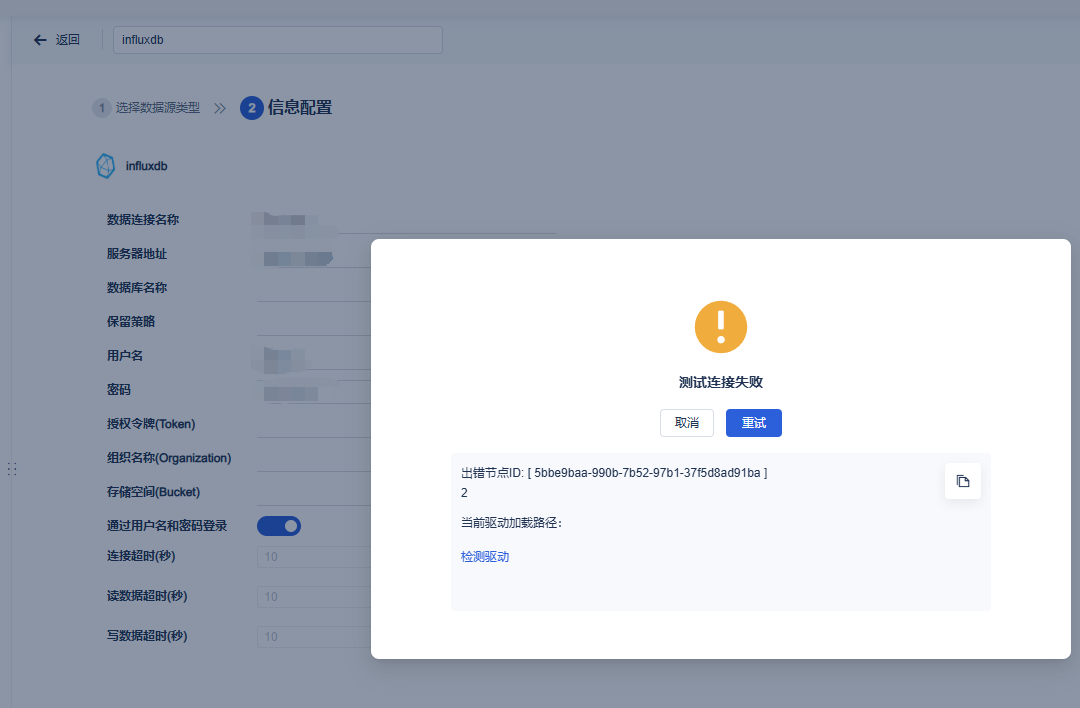The height and width of the screenshot is (708, 1080).
Task: Click the 服务器地址 input field
Action: (313, 254)
